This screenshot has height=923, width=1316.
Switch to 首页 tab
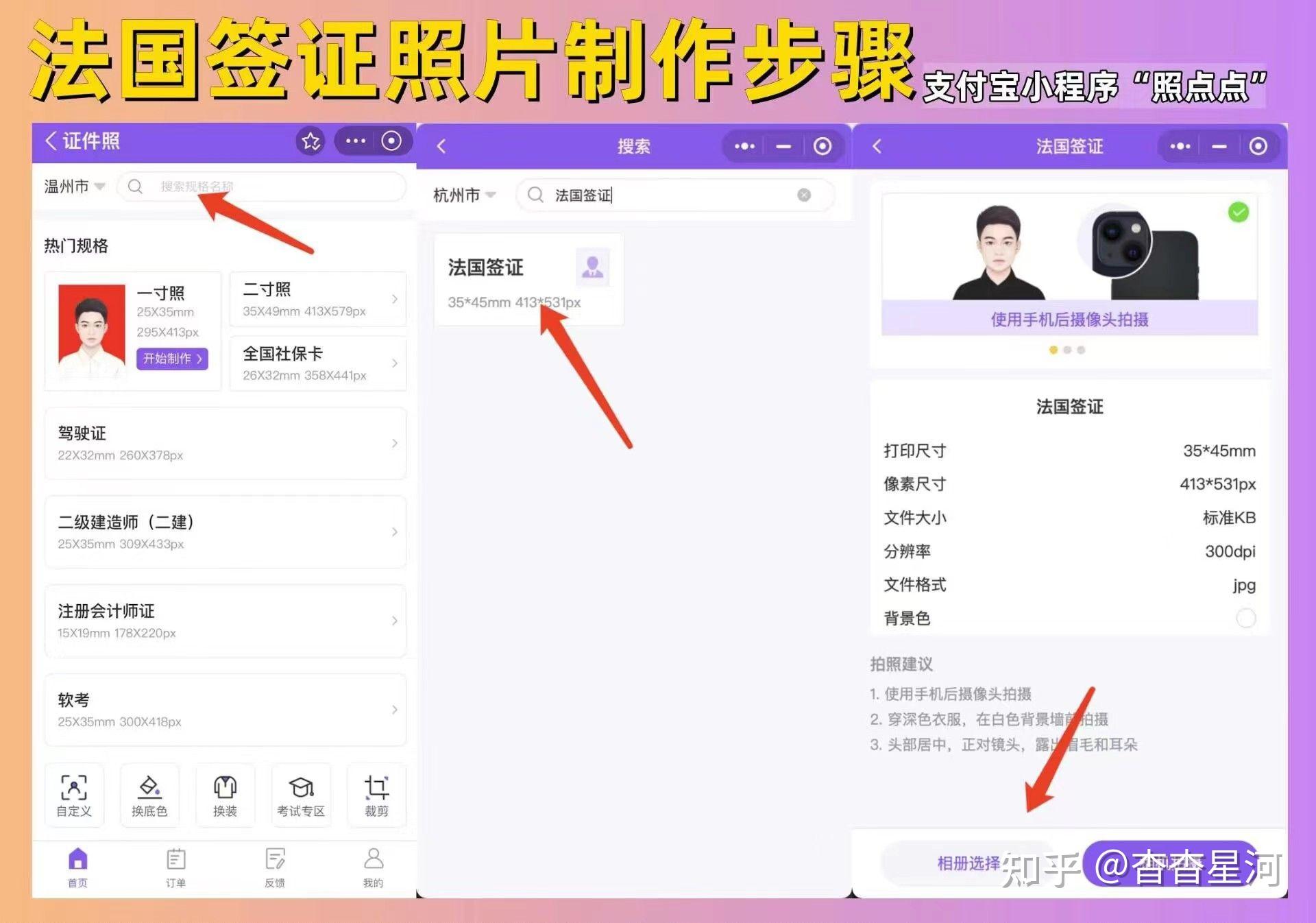(77, 867)
